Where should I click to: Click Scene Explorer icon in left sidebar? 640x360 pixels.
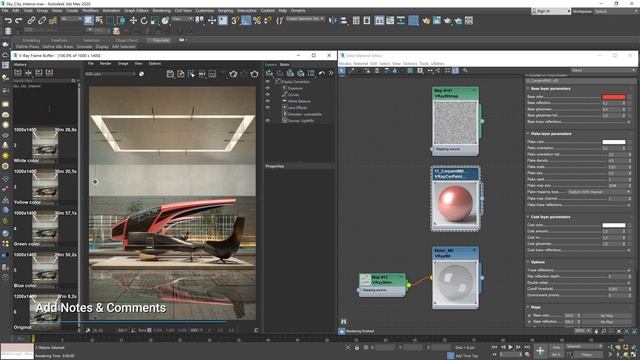(x=5, y=65)
